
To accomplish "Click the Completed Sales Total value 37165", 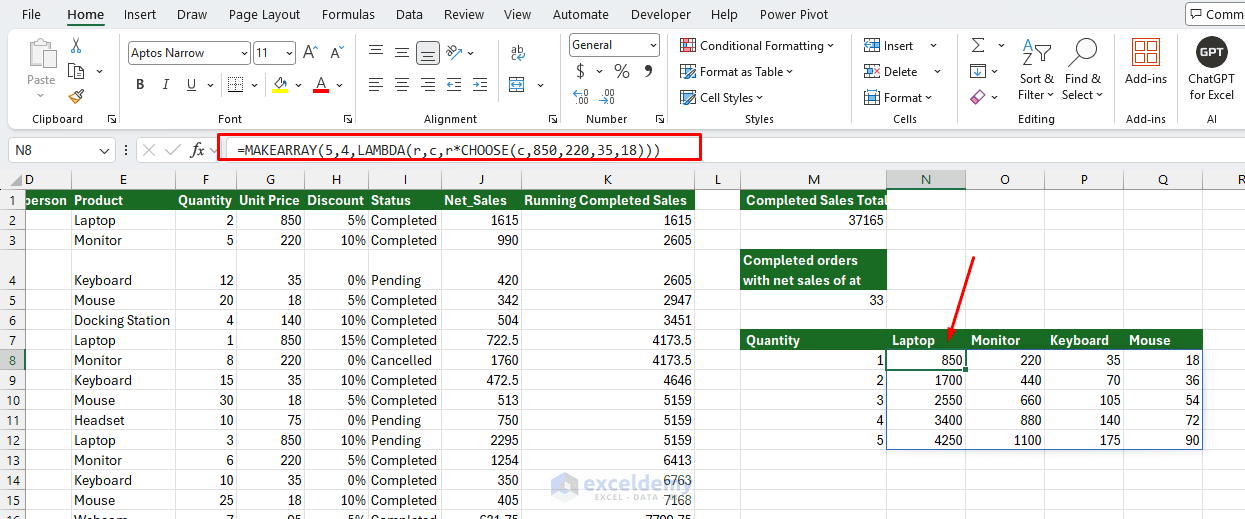I will coord(814,220).
